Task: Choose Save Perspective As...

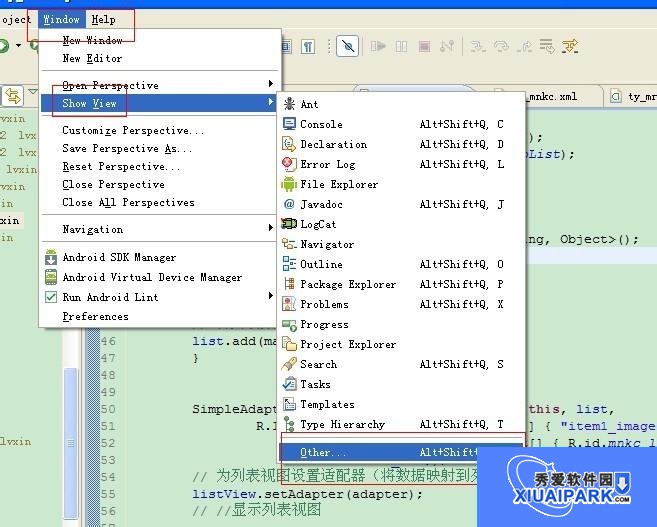Action: tap(159, 148)
